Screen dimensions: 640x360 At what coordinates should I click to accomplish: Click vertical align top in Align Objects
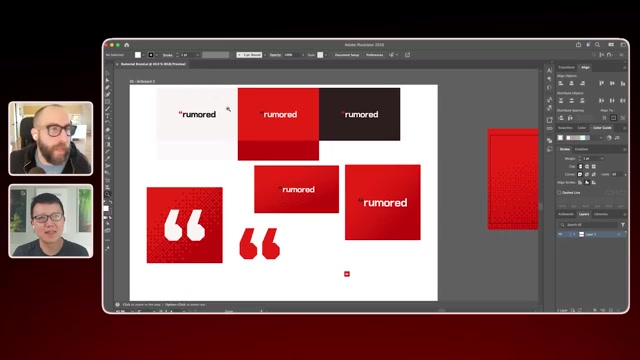pyautogui.click(x=601, y=83)
